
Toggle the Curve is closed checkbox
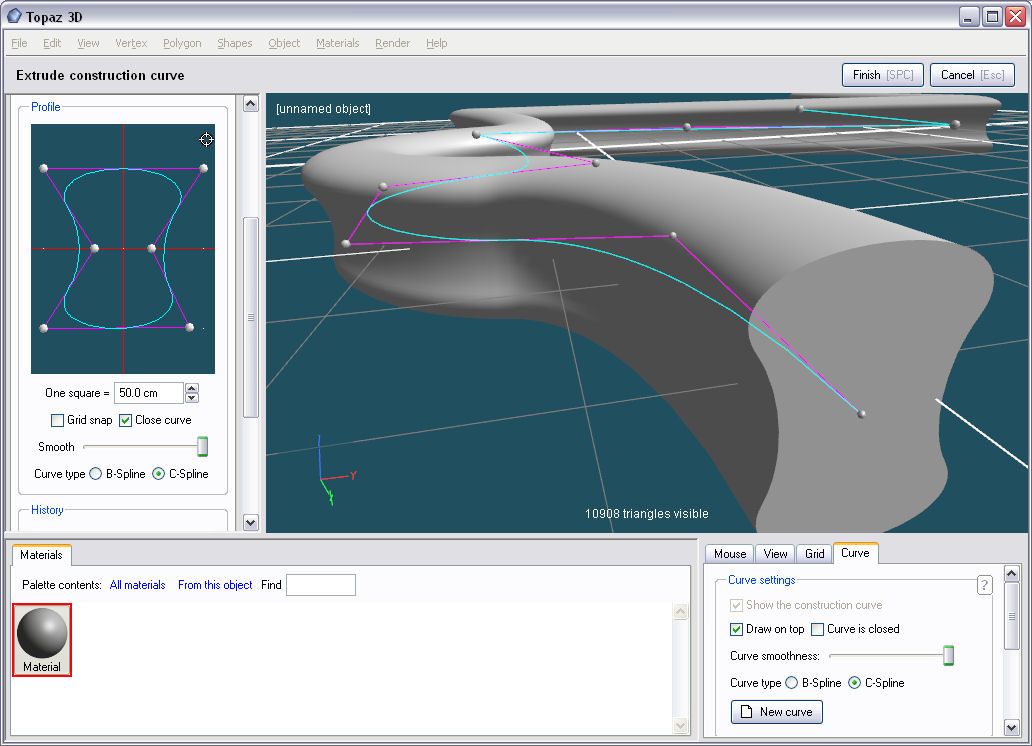[818, 629]
